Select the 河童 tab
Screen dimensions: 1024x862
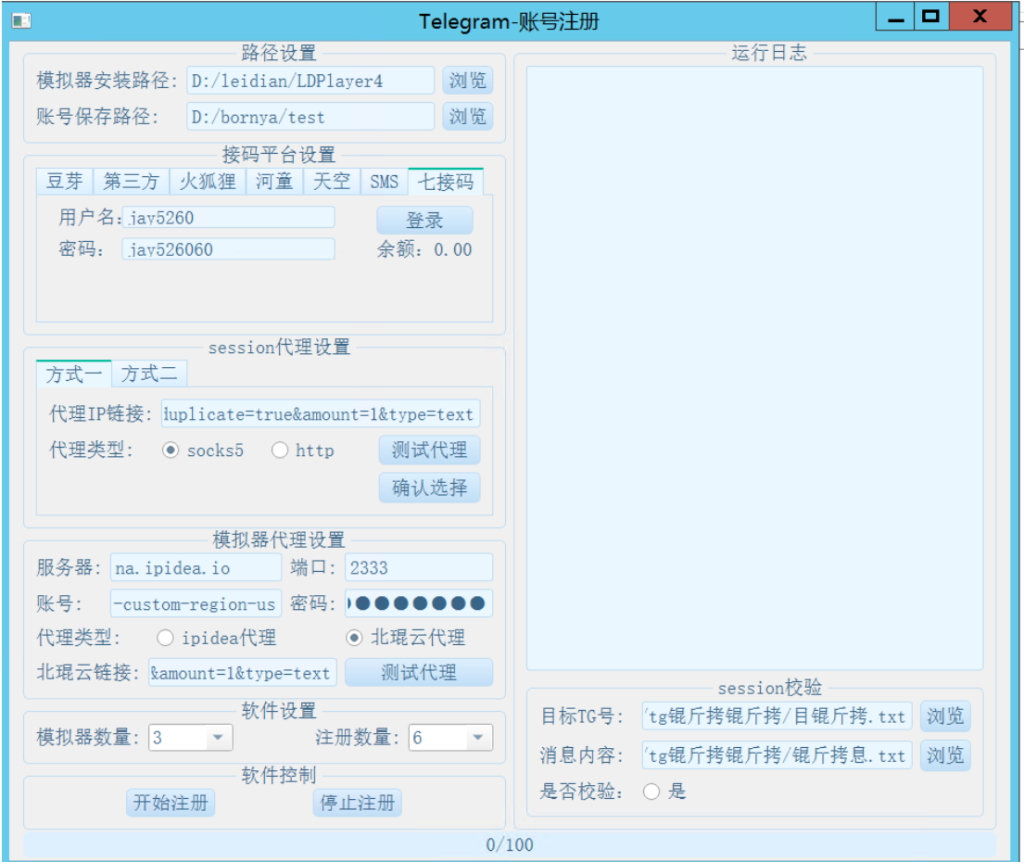click(x=274, y=182)
